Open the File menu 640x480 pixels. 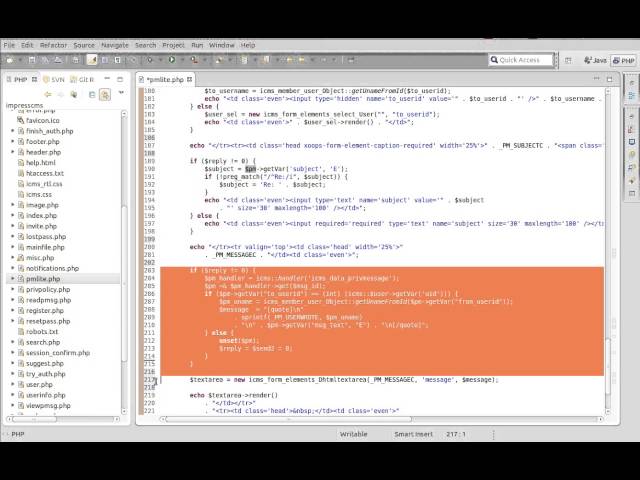9,45
